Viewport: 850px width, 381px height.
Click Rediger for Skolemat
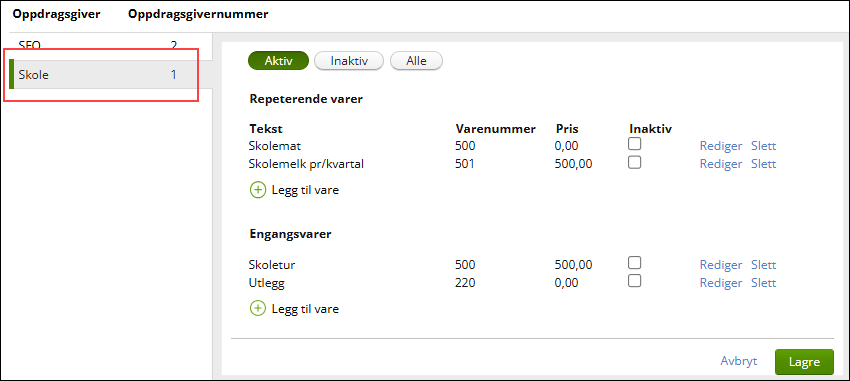tap(720, 146)
